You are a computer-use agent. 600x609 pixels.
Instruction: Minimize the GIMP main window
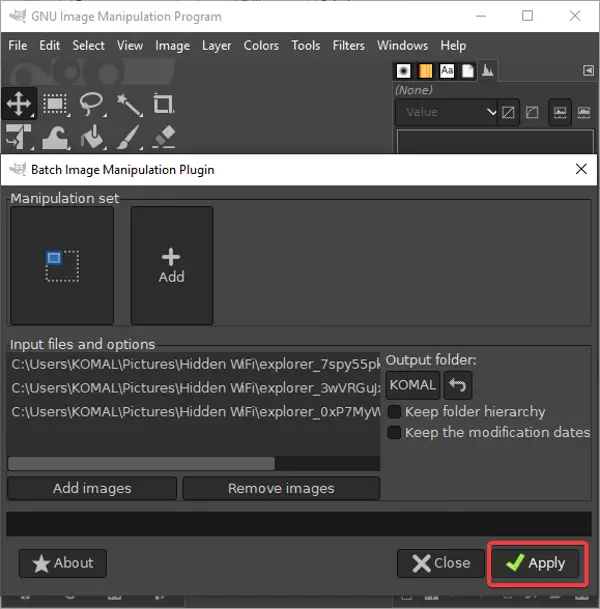point(481,16)
